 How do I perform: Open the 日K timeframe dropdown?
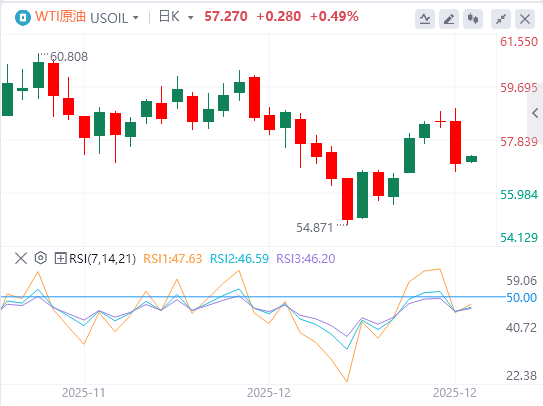190,17
